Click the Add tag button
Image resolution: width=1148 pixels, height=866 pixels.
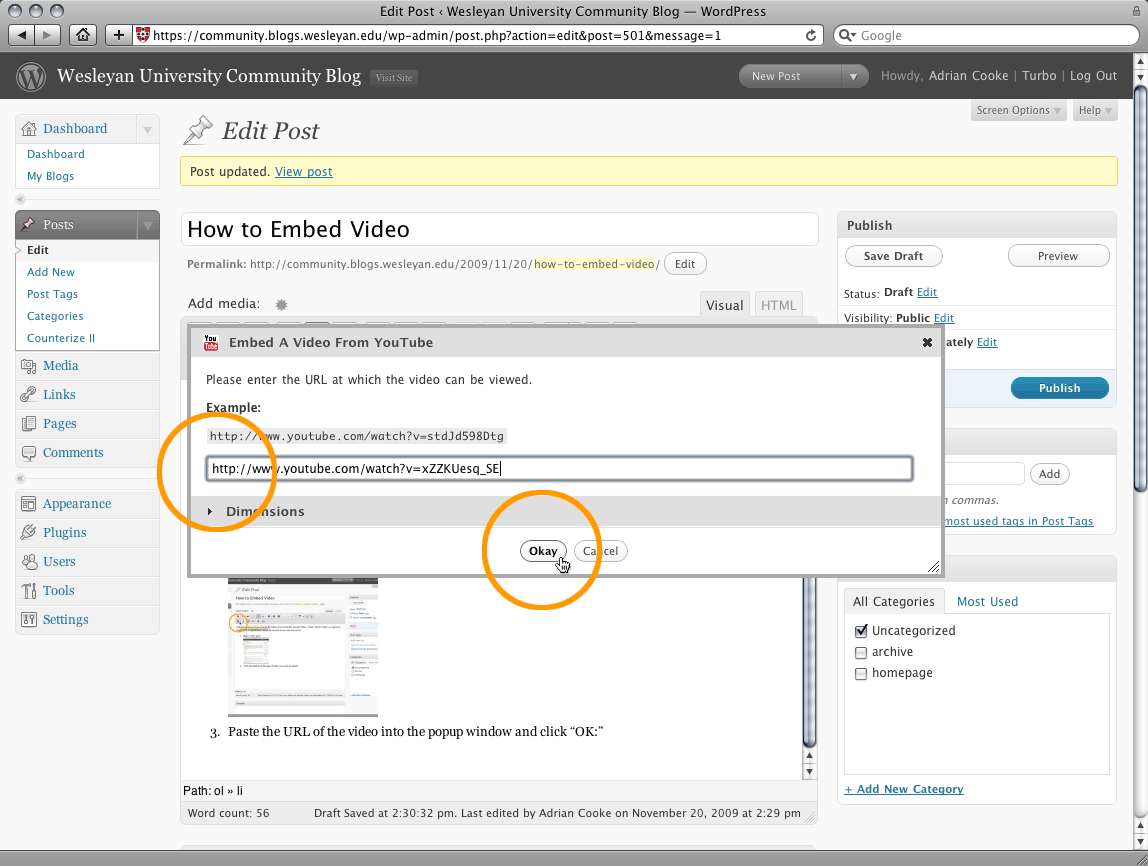[1049, 474]
